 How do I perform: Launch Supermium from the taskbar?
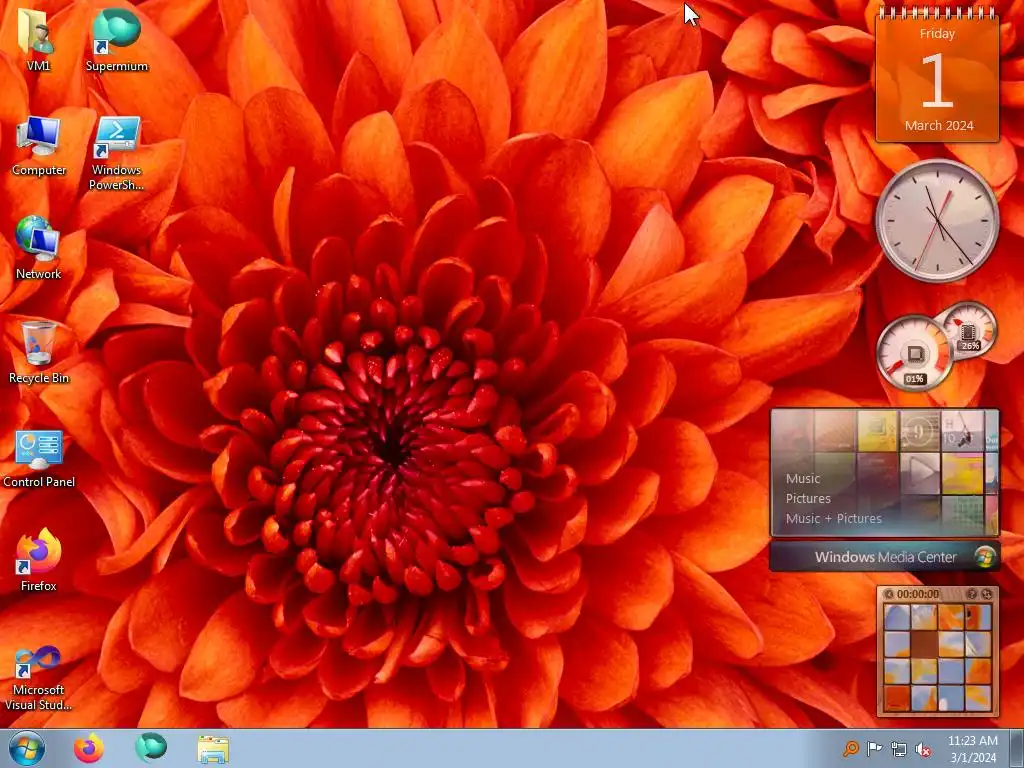point(151,748)
